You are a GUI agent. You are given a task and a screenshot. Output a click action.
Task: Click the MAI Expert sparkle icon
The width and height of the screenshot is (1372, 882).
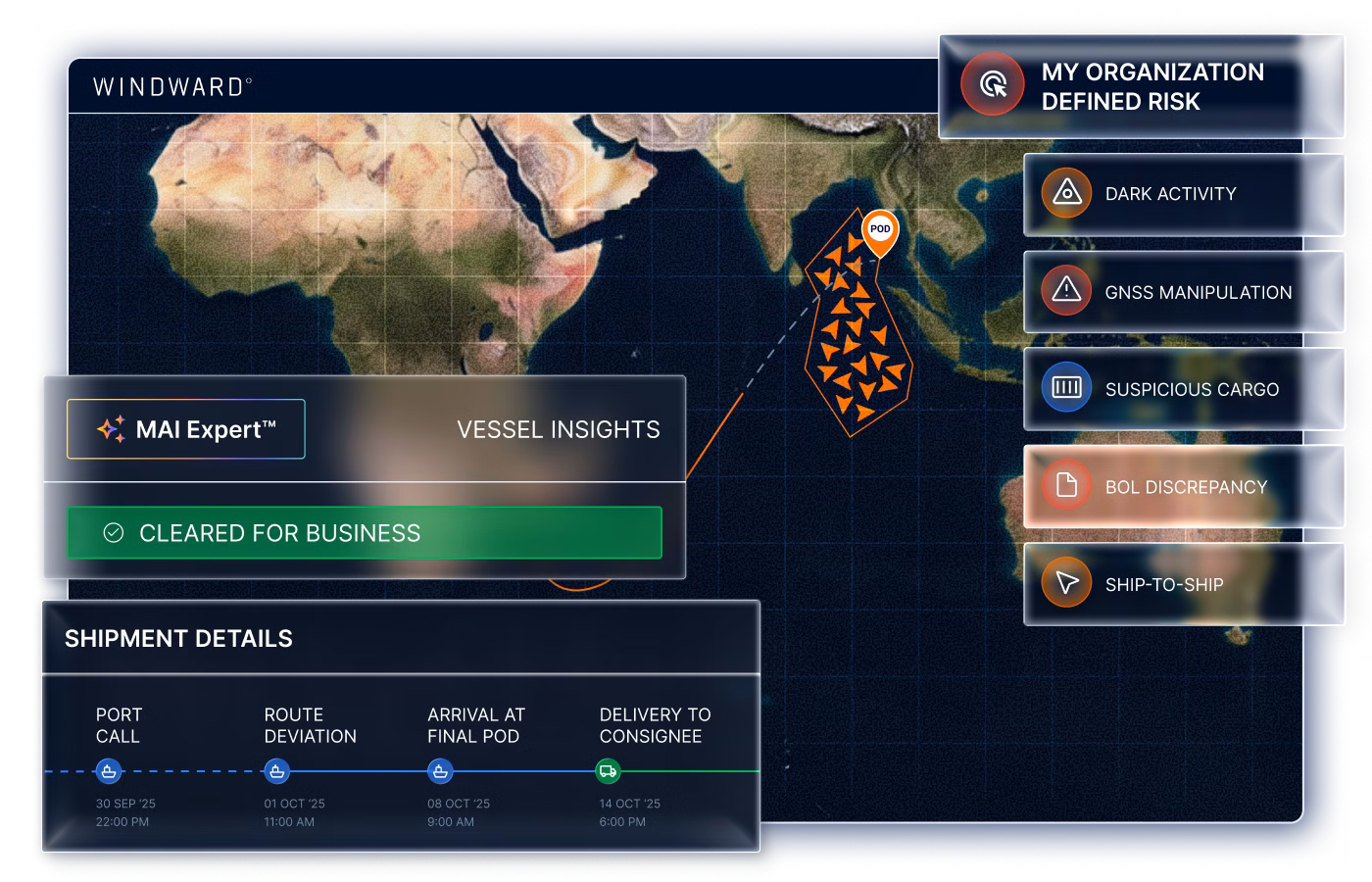(x=111, y=429)
